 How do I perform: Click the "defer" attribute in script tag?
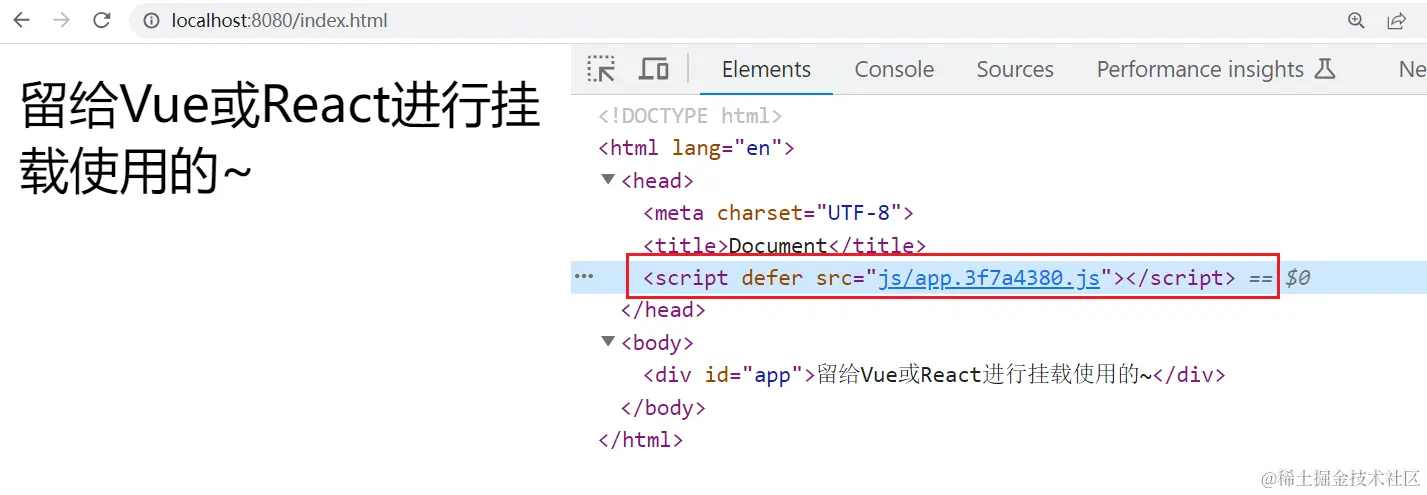pos(771,278)
